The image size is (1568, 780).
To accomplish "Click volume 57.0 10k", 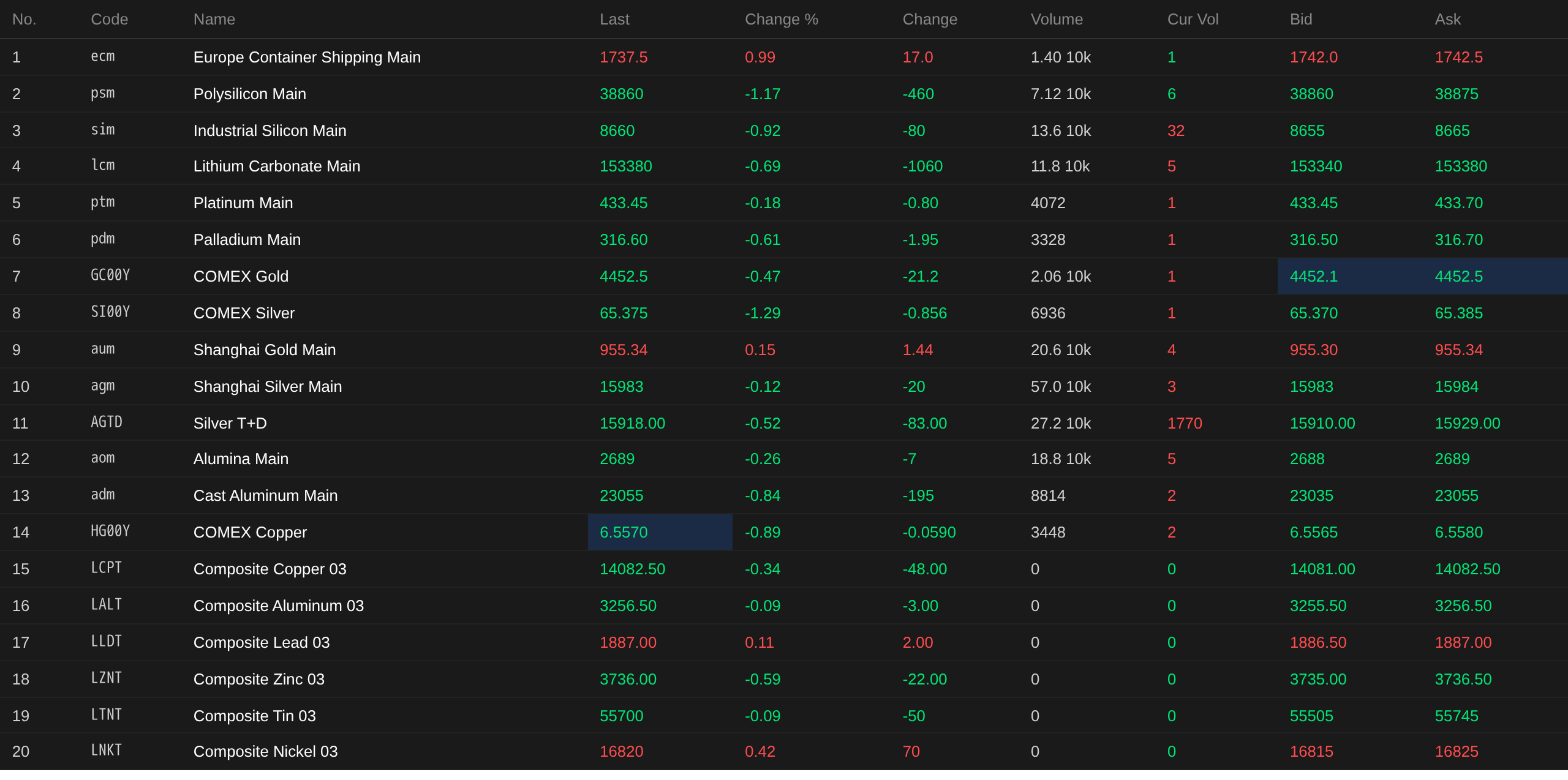I will click(1061, 386).
